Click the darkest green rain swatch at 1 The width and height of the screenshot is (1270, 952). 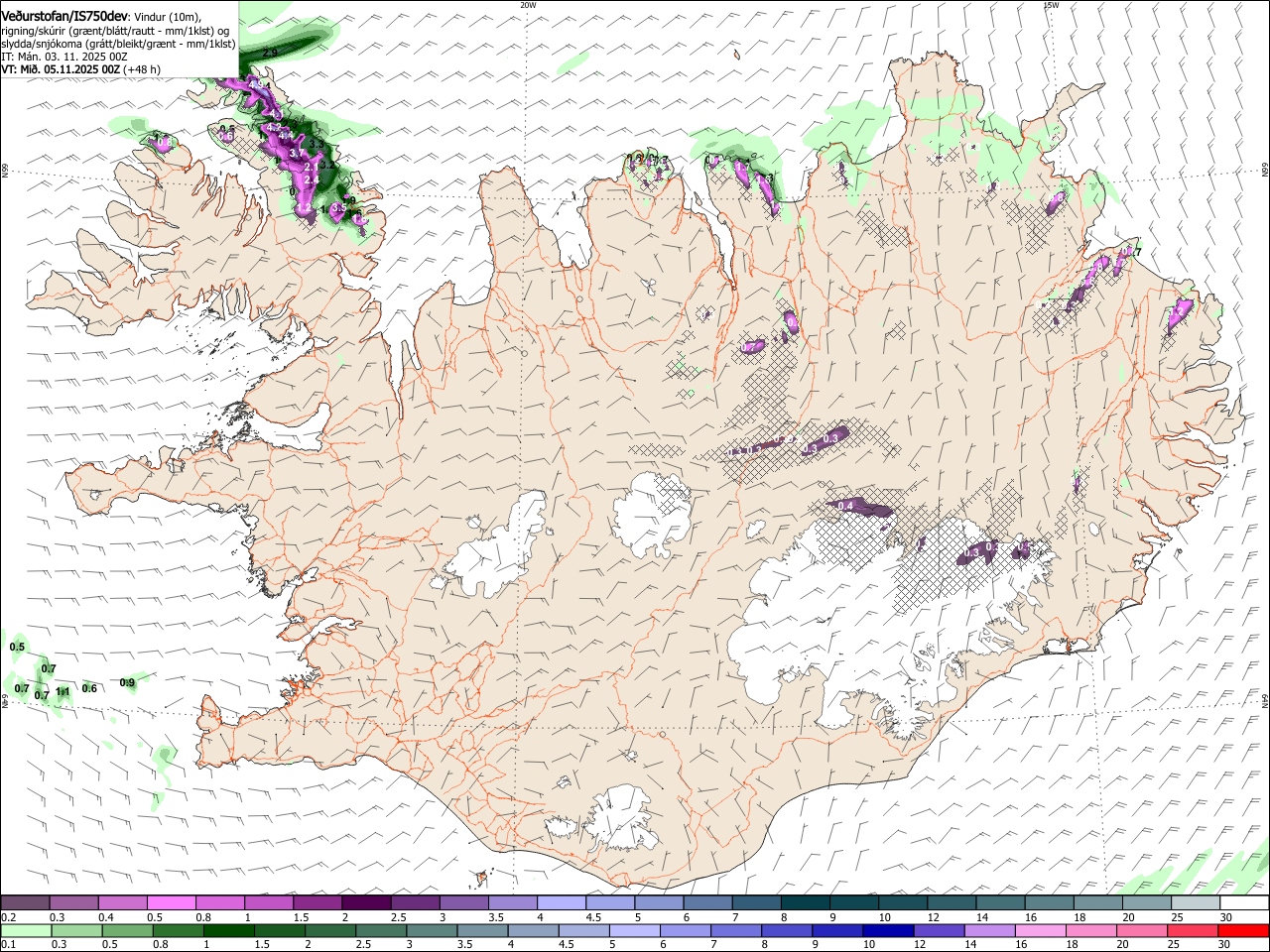pos(229,931)
